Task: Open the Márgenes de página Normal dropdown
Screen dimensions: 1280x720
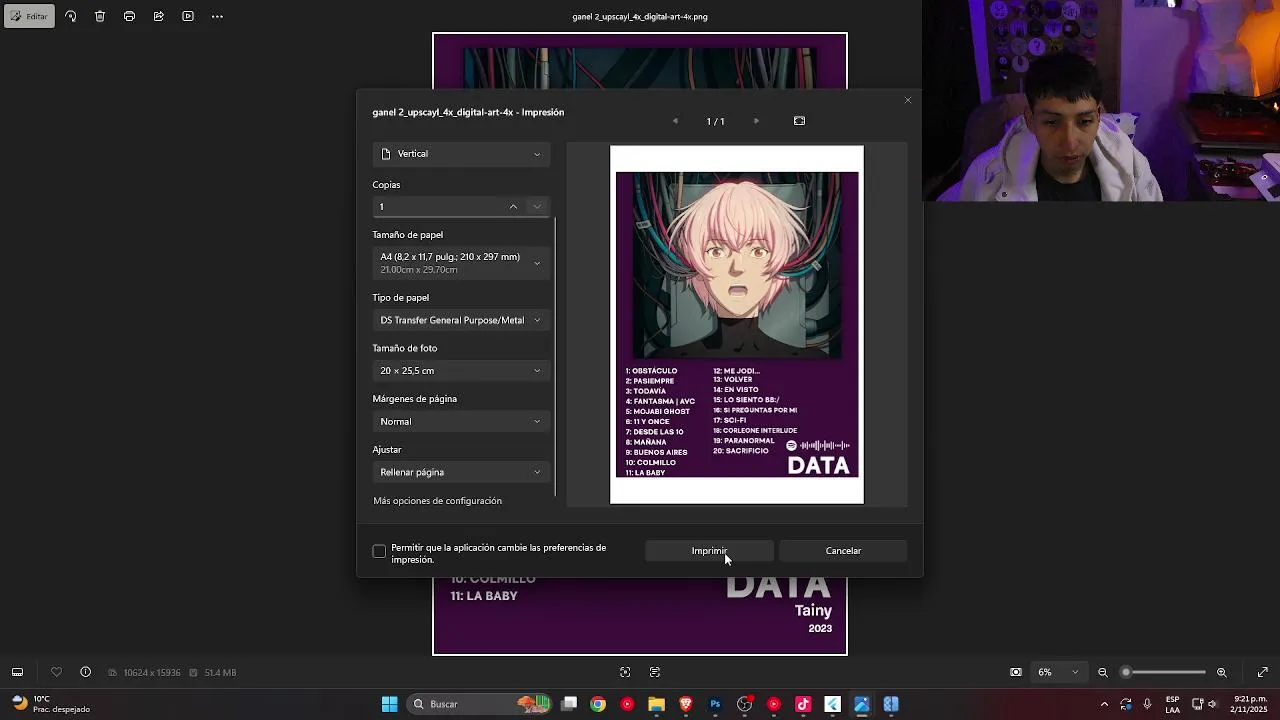Action: point(461,422)
